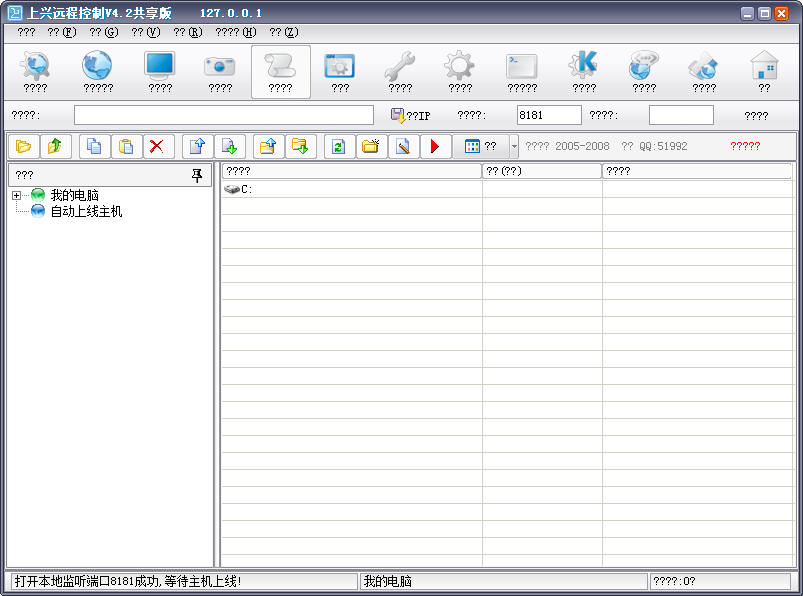Click the gear with K icon
The image size is (803, 596).
pos(583,71)
